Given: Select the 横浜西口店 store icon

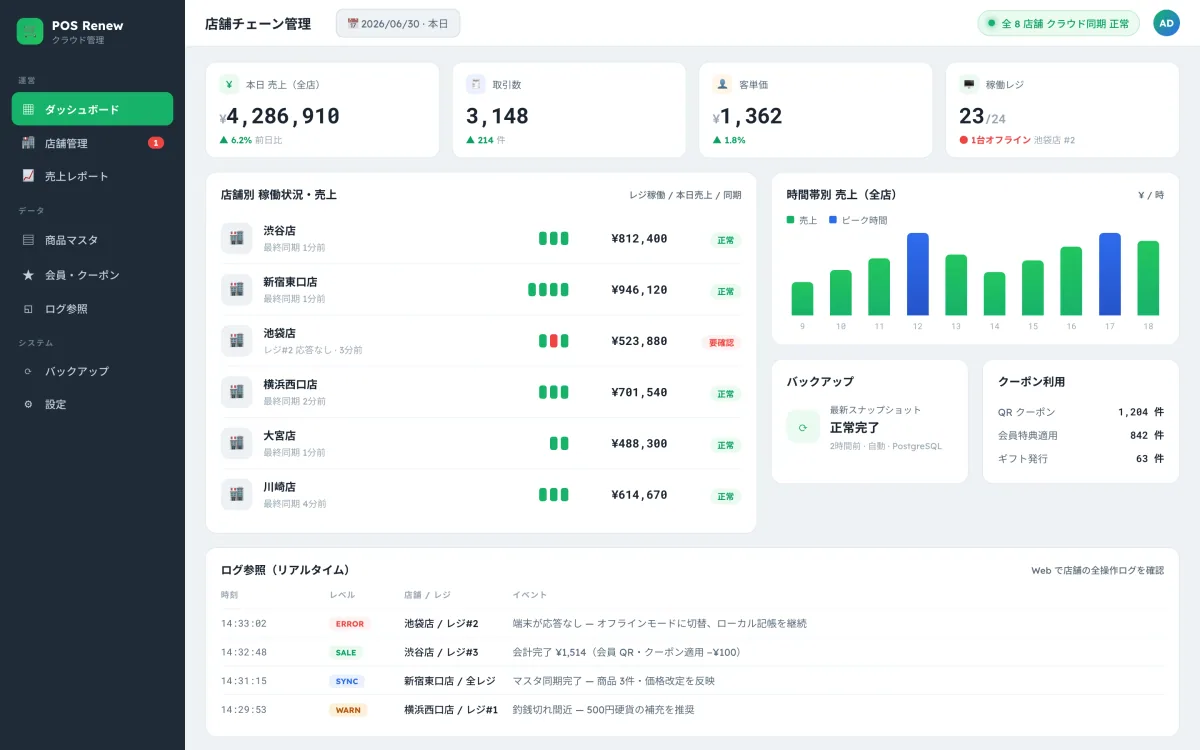Looking at the screenshot, I should (237, 392).
